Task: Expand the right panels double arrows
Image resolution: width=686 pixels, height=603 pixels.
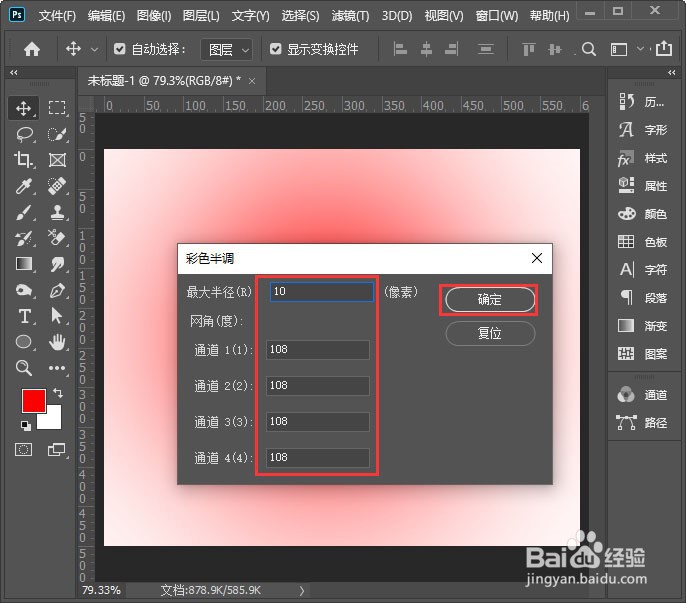Action: click(672, 72)
